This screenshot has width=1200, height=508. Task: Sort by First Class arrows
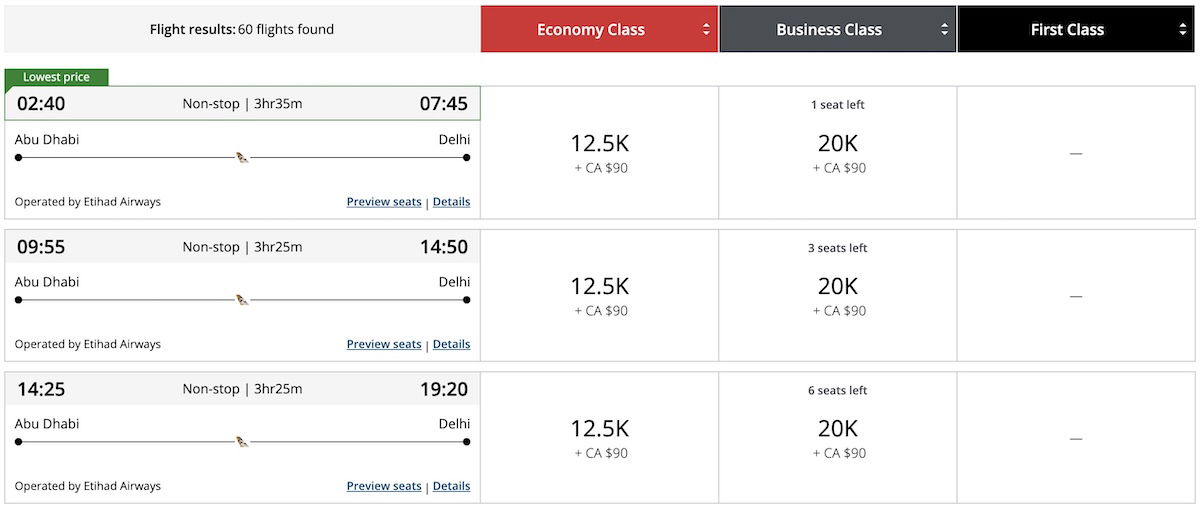coord(1183,30)
